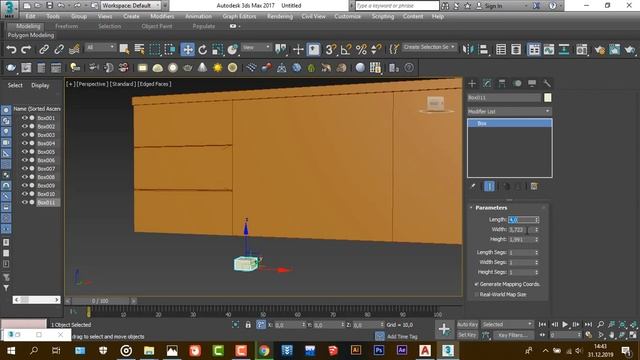
Task: Click the Height Segs spinner arrows
Action: 537,272
